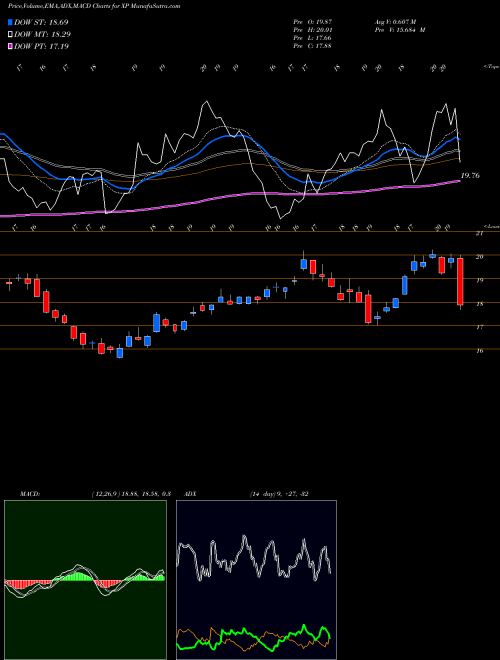Click the 'Pre V: 15.684 M' volume text
Screen dimensions: 500x660
(x=399, y=30)
